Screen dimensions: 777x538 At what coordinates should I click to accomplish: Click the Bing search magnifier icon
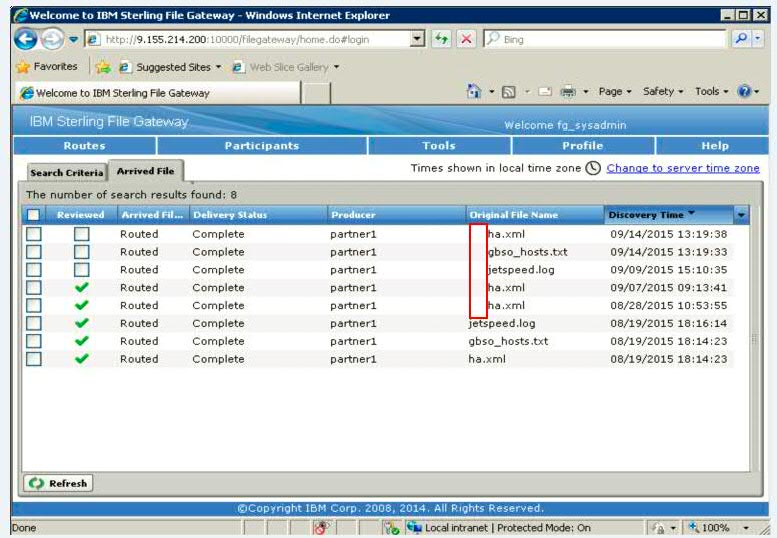point(741,39)
